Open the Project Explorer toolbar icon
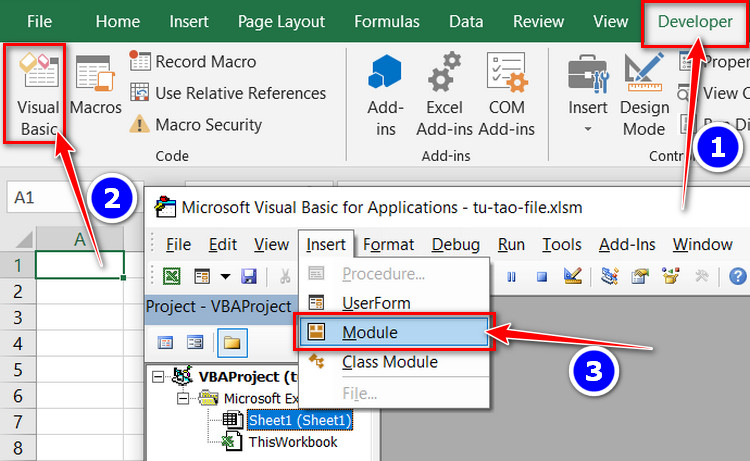The width and height of the screenshot is (750, 461). coord(610,276)
